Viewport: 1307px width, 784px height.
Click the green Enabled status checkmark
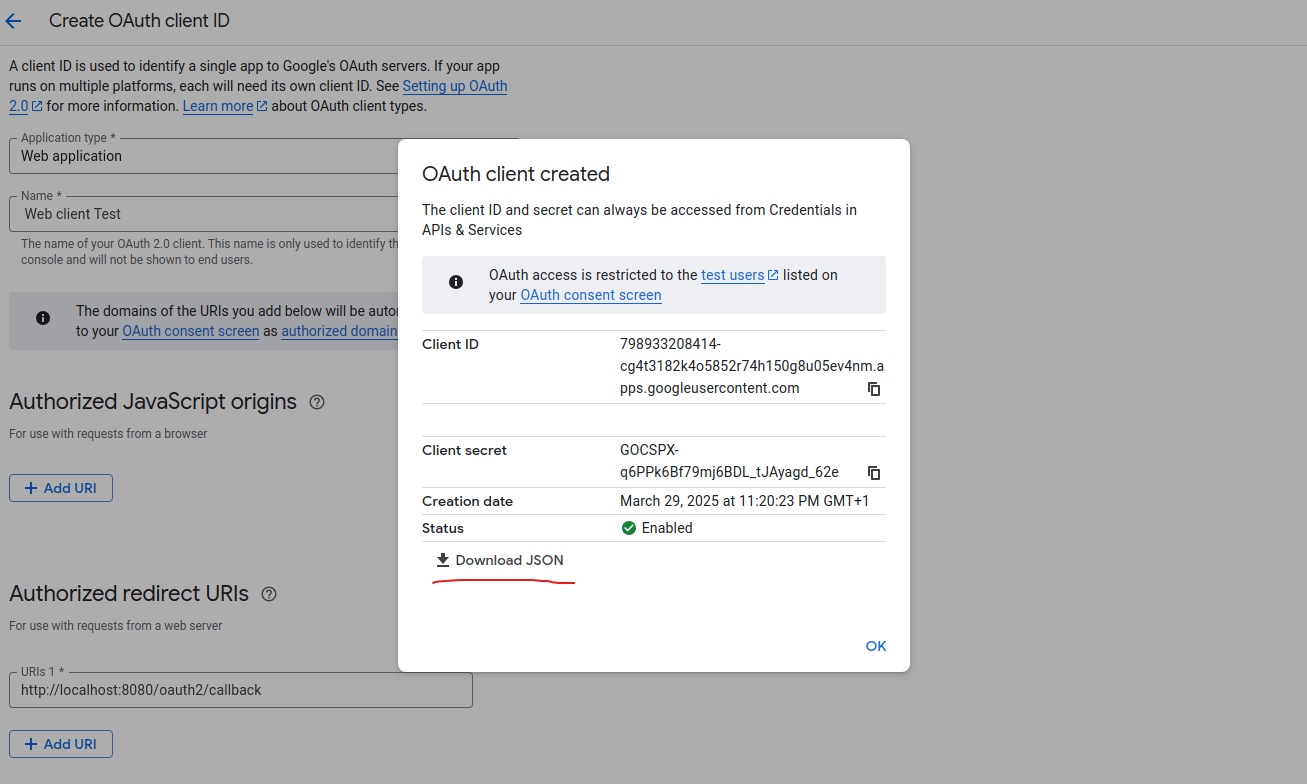(x=629, y=528)
